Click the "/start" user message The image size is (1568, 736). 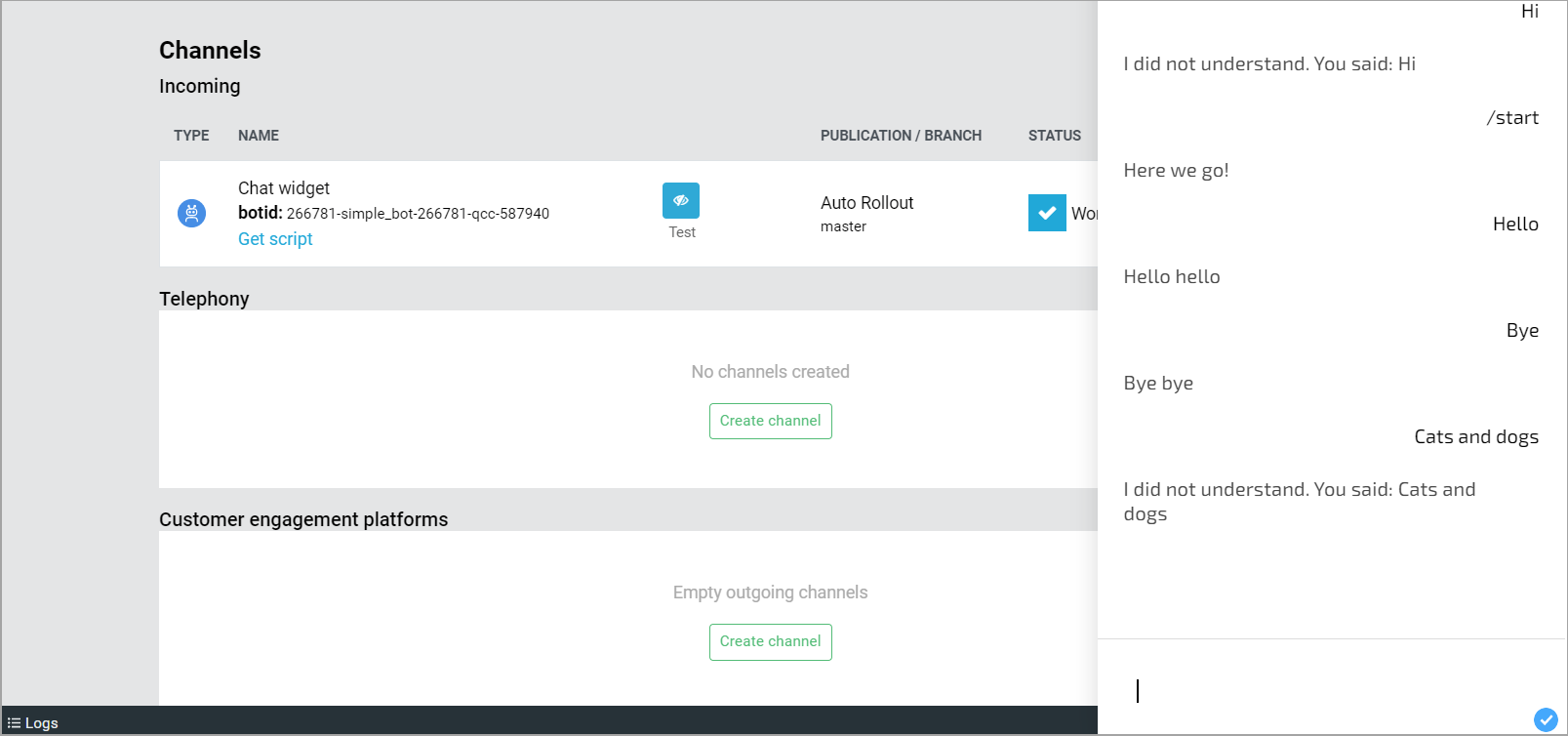click(x=1511, y=118)
